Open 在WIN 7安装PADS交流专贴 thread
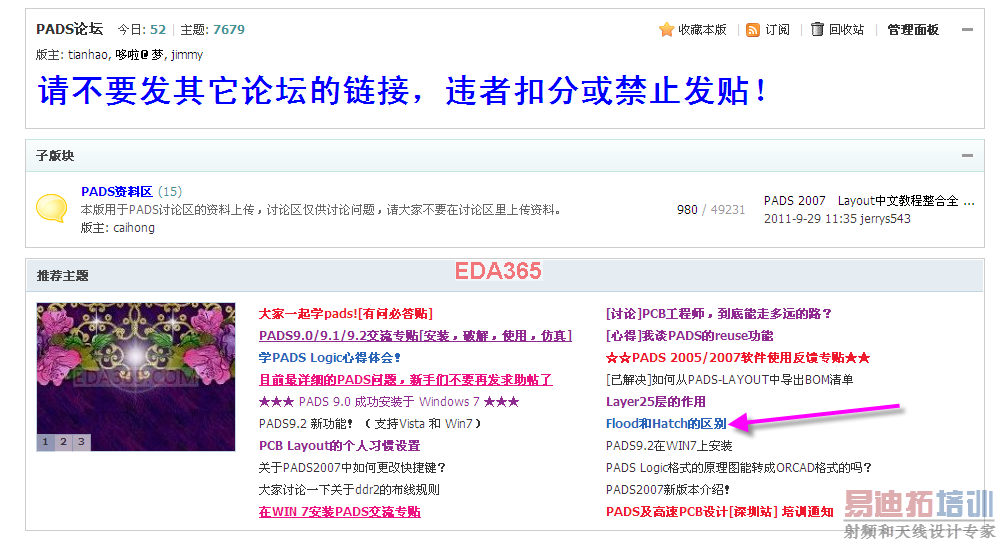Screen dimensions: 998x541 pyautogui.click(x=339, y=512)
